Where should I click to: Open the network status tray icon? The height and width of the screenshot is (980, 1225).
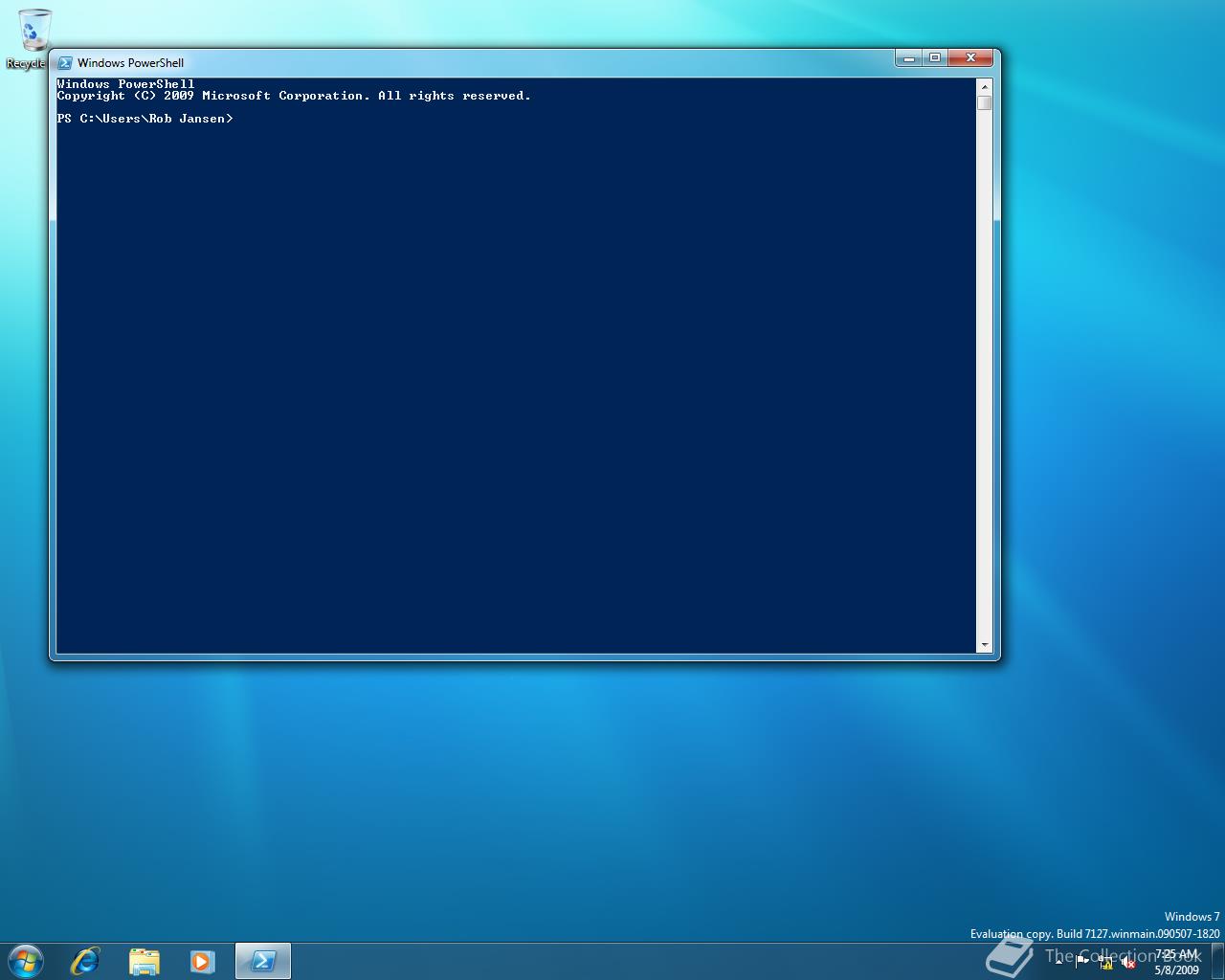(1105, 963)
